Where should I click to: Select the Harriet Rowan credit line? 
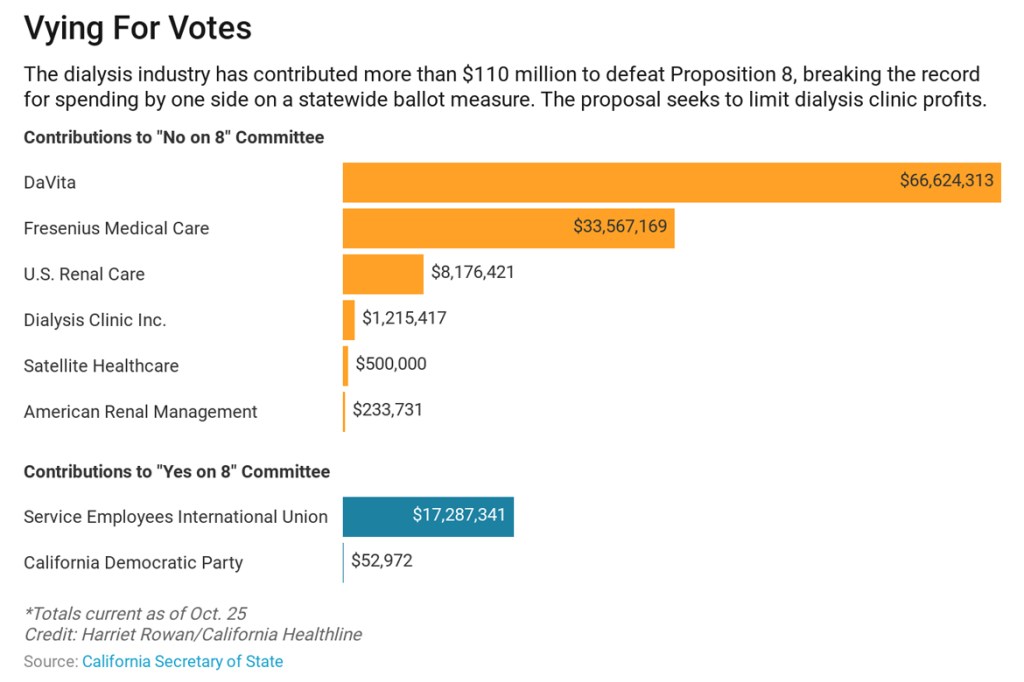(193, 634)
